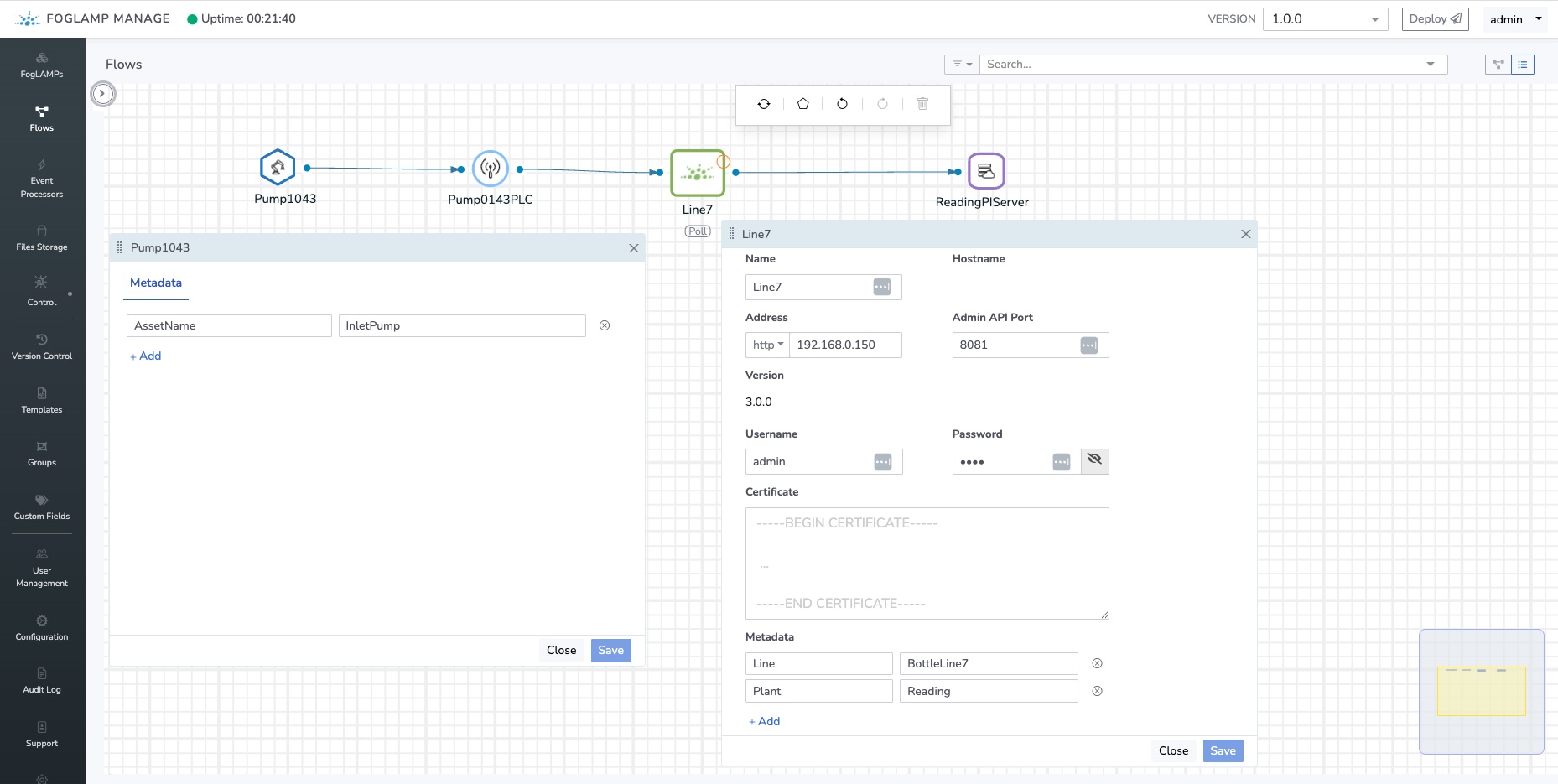Click the home reset view icon
The height and width of the screenshot is (784, 1558).
pos(802,104)
